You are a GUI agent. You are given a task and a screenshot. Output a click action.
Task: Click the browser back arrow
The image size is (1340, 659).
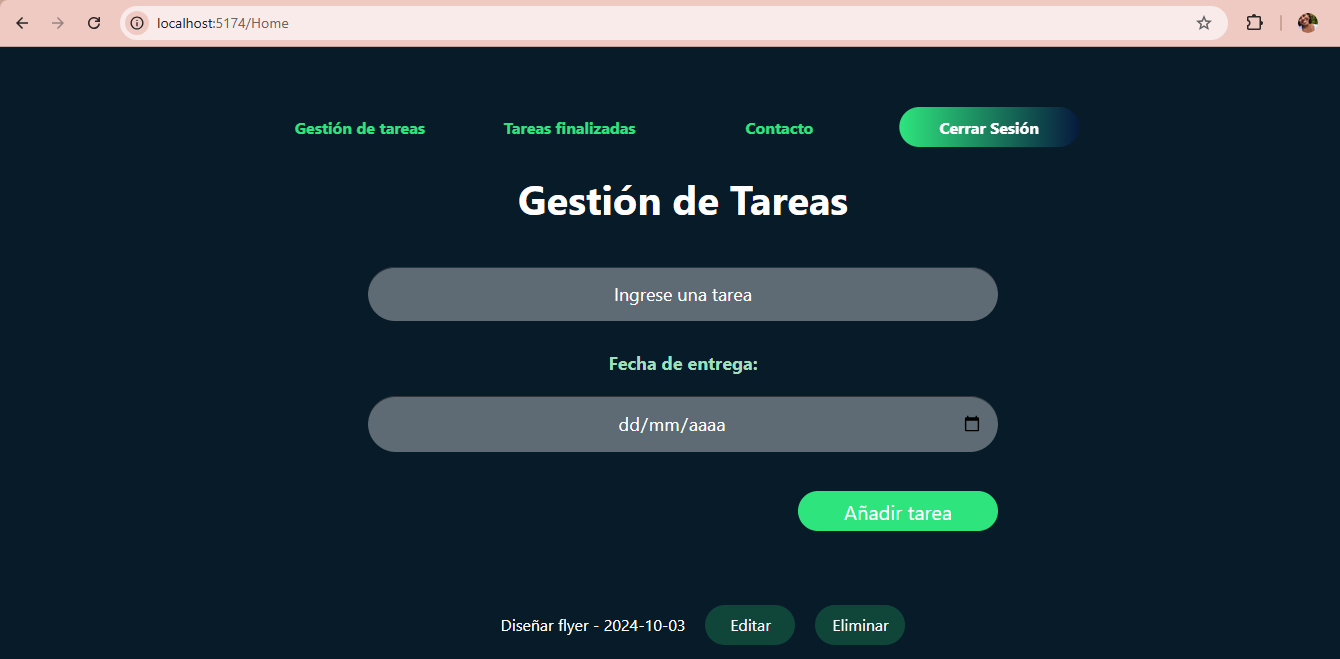22,22
